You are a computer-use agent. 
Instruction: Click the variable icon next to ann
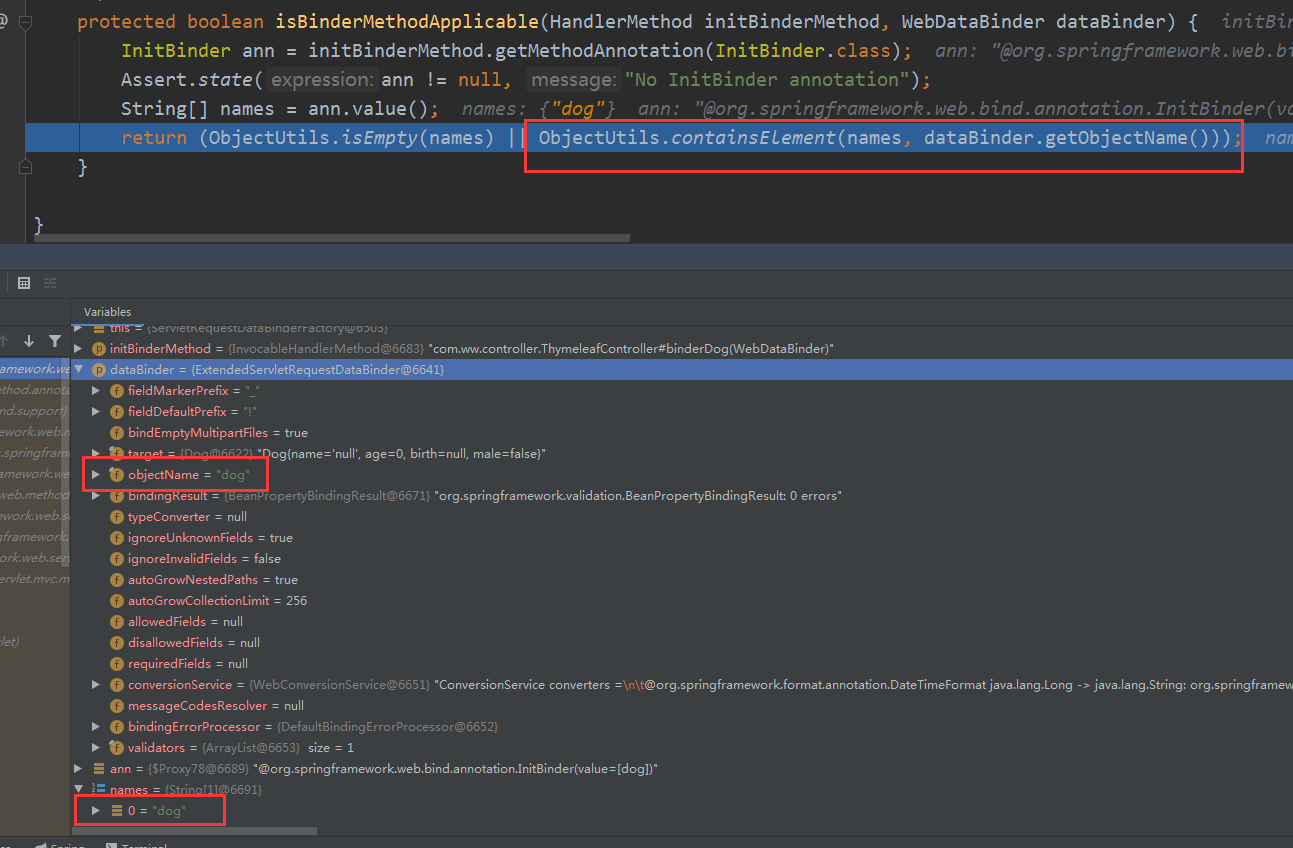(99, 769)
